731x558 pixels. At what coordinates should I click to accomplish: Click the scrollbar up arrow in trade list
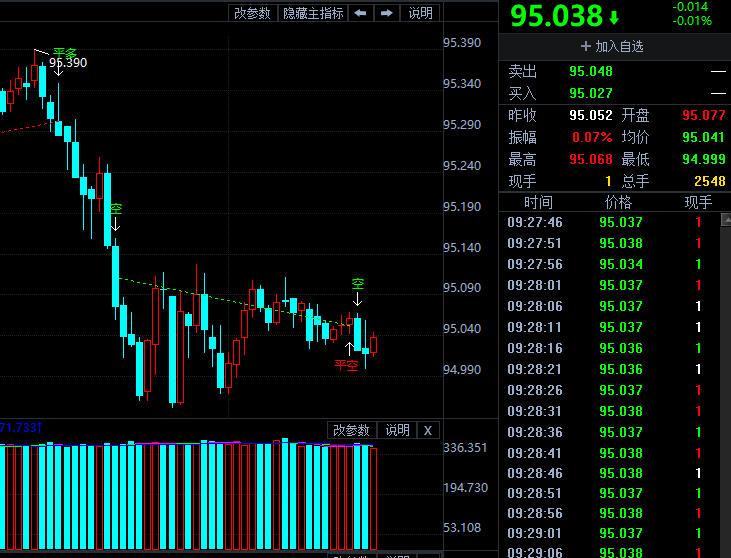pyautogui.click(x=726, y=220)
